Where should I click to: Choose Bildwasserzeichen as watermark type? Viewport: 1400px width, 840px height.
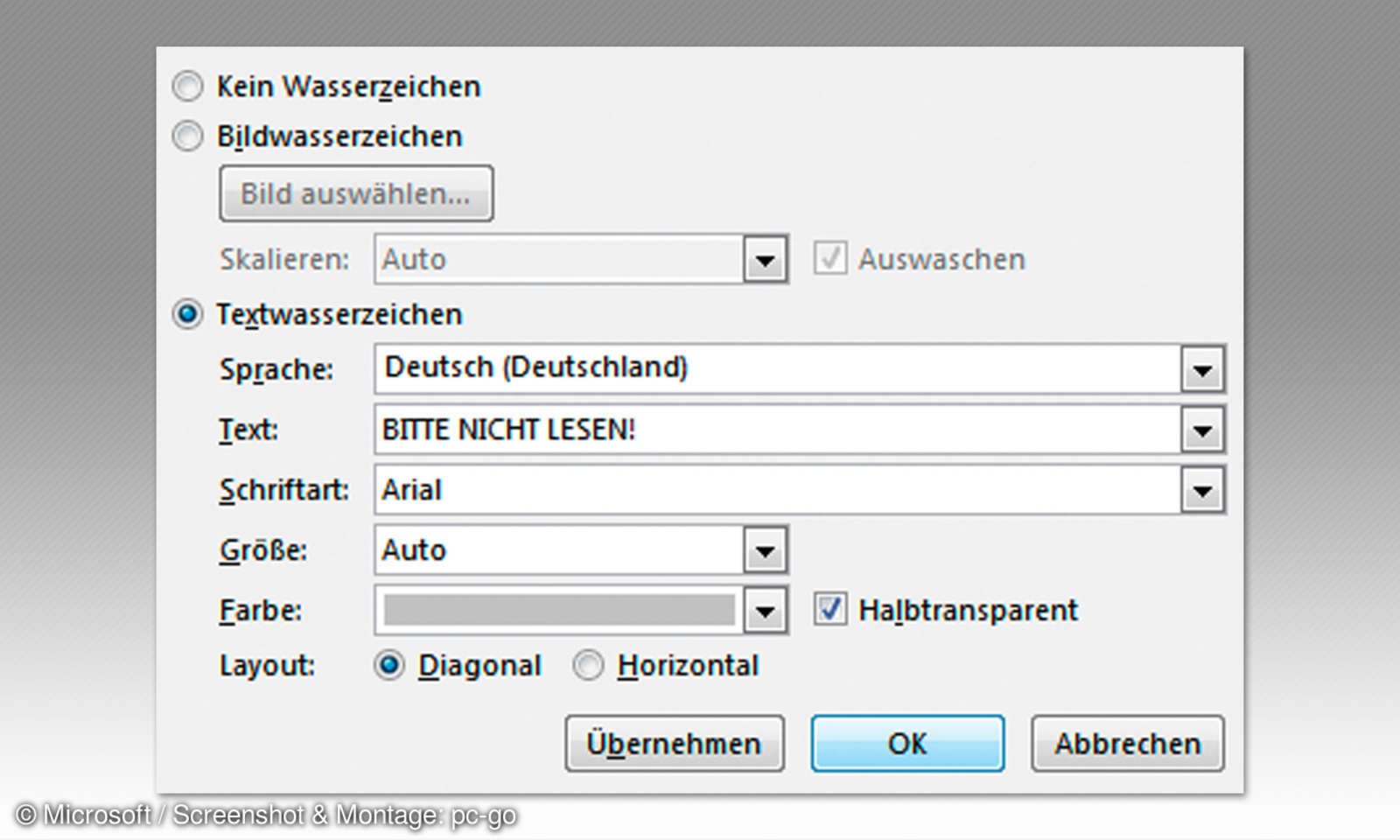tap(186, 136)
